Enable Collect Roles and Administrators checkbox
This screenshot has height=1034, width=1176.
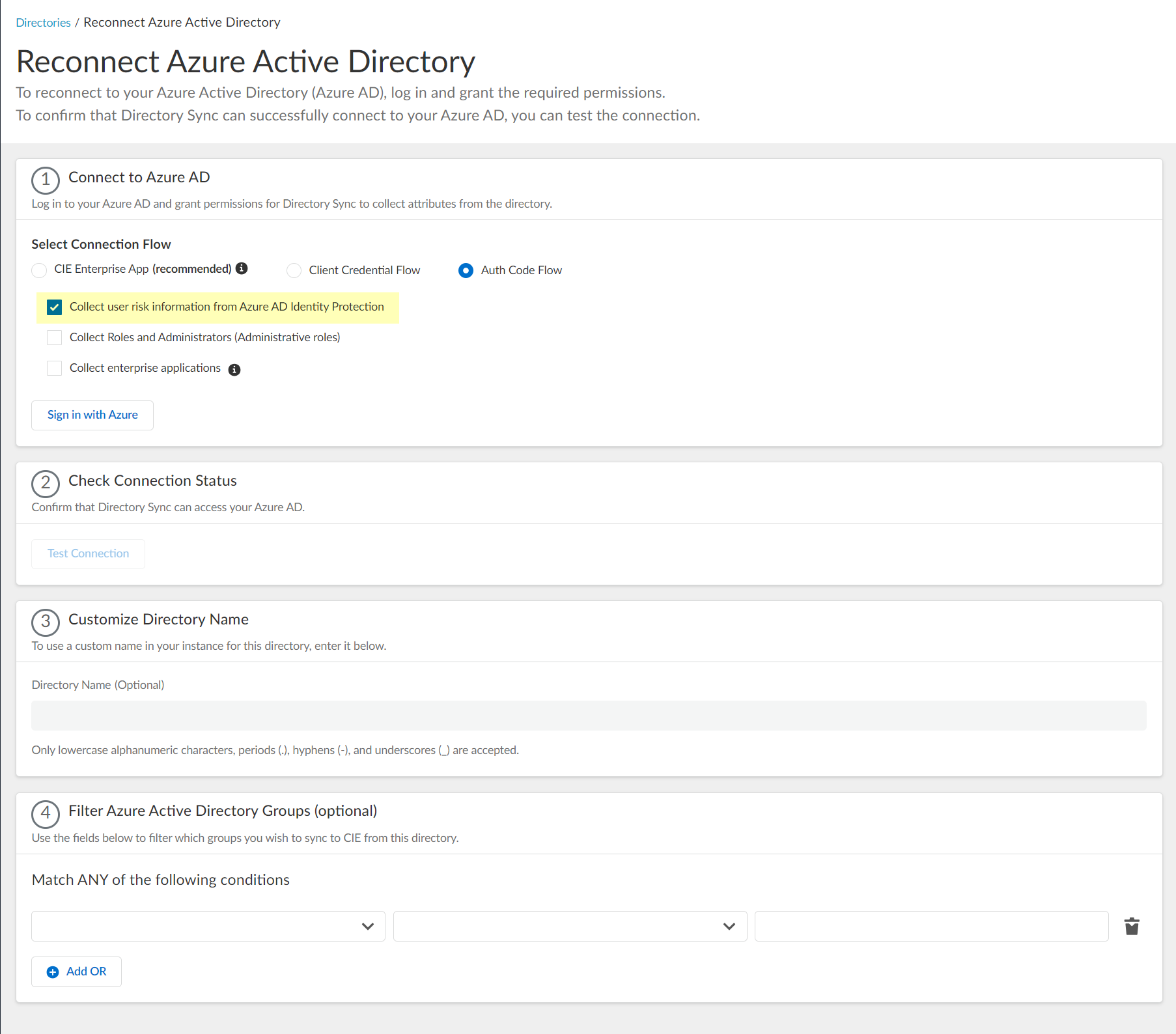tap(55, 337)
